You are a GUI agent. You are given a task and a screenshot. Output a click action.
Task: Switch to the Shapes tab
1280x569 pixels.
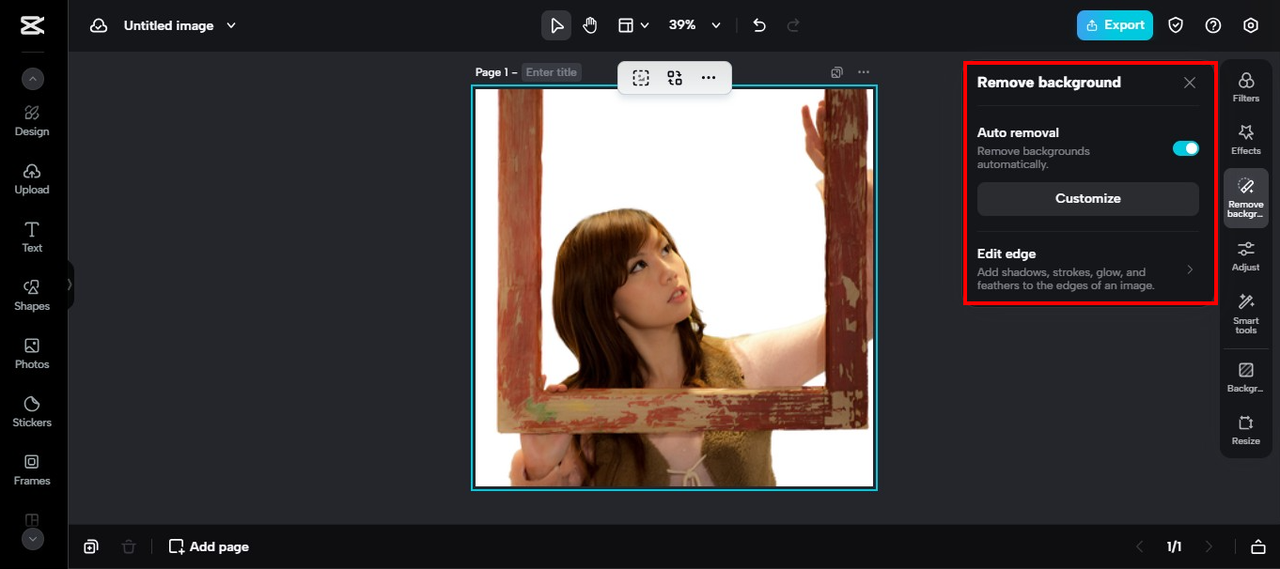32,294
